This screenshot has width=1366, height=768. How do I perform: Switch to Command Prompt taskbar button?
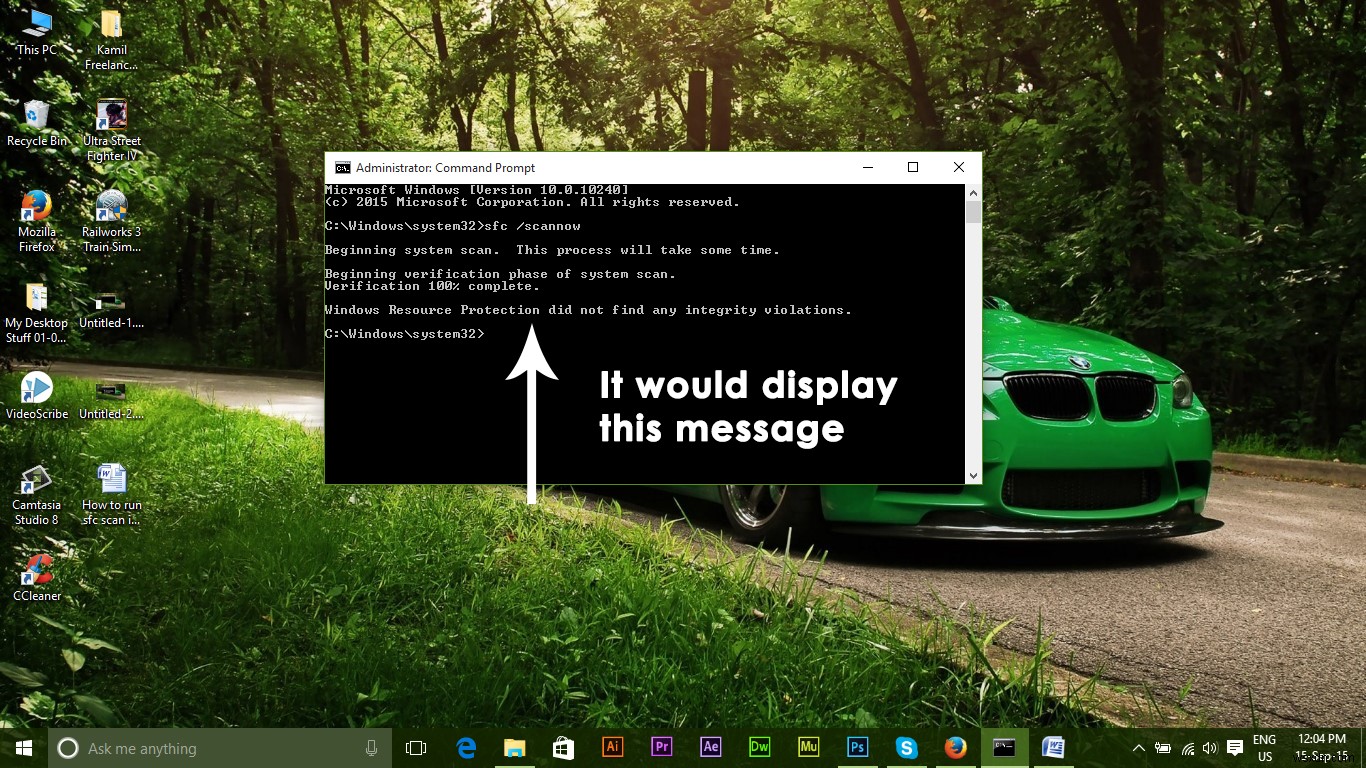click(x=1004, y=748)
